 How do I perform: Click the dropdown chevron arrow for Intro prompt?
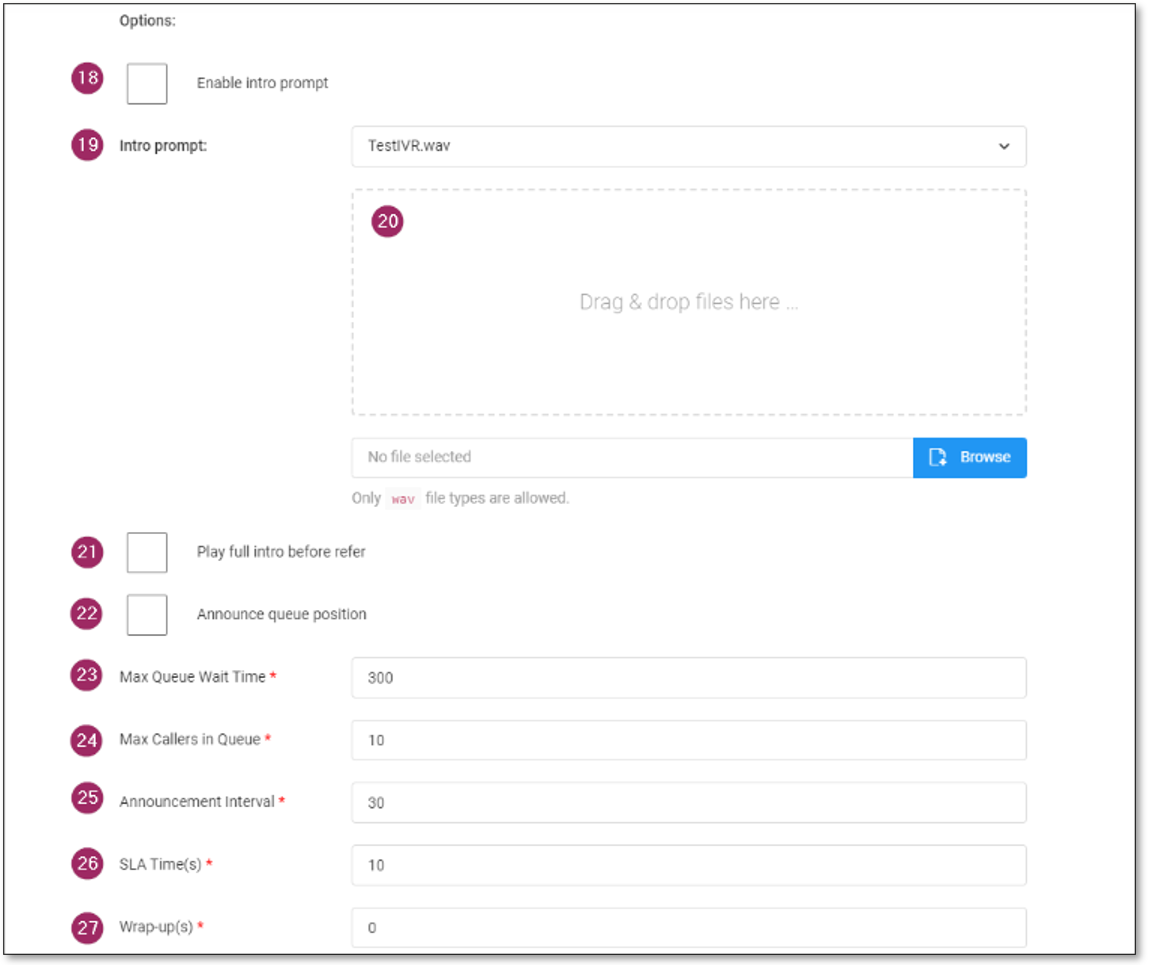[x=1004, y=146]
